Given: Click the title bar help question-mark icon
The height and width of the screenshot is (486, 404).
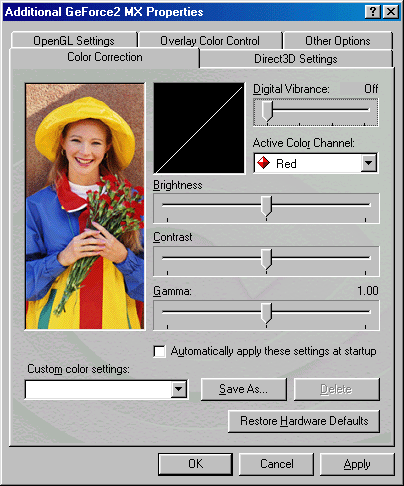Looking at the screenshot, I should point(373,12).
